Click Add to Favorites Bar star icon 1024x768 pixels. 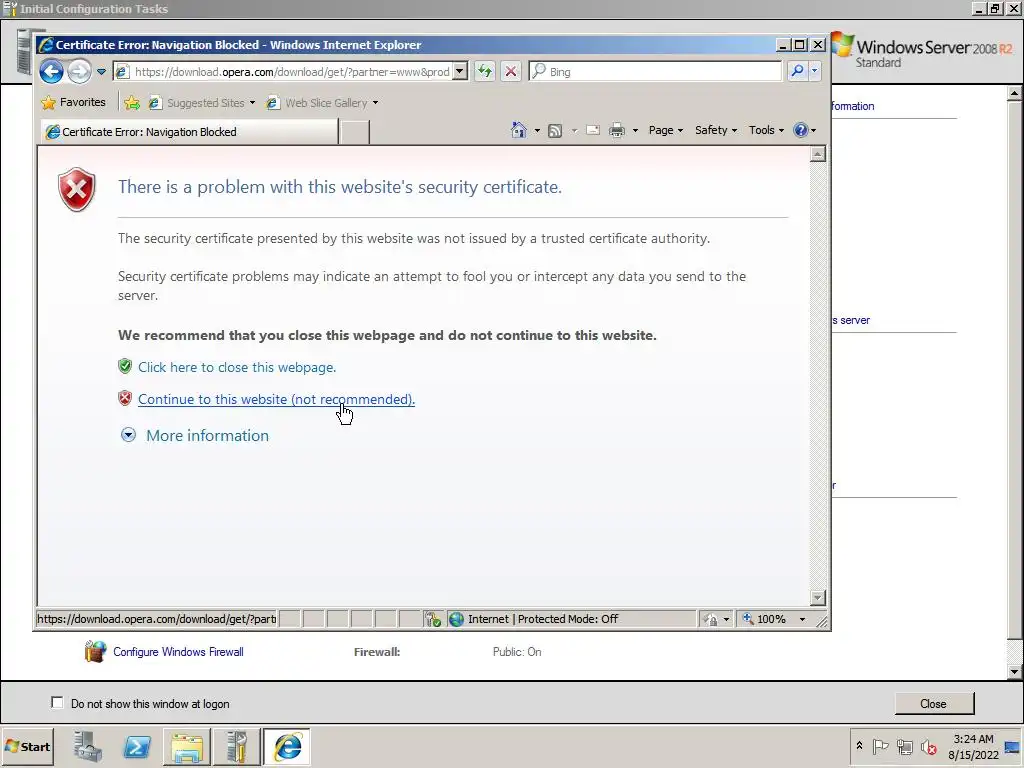click(x=132, y=103)
